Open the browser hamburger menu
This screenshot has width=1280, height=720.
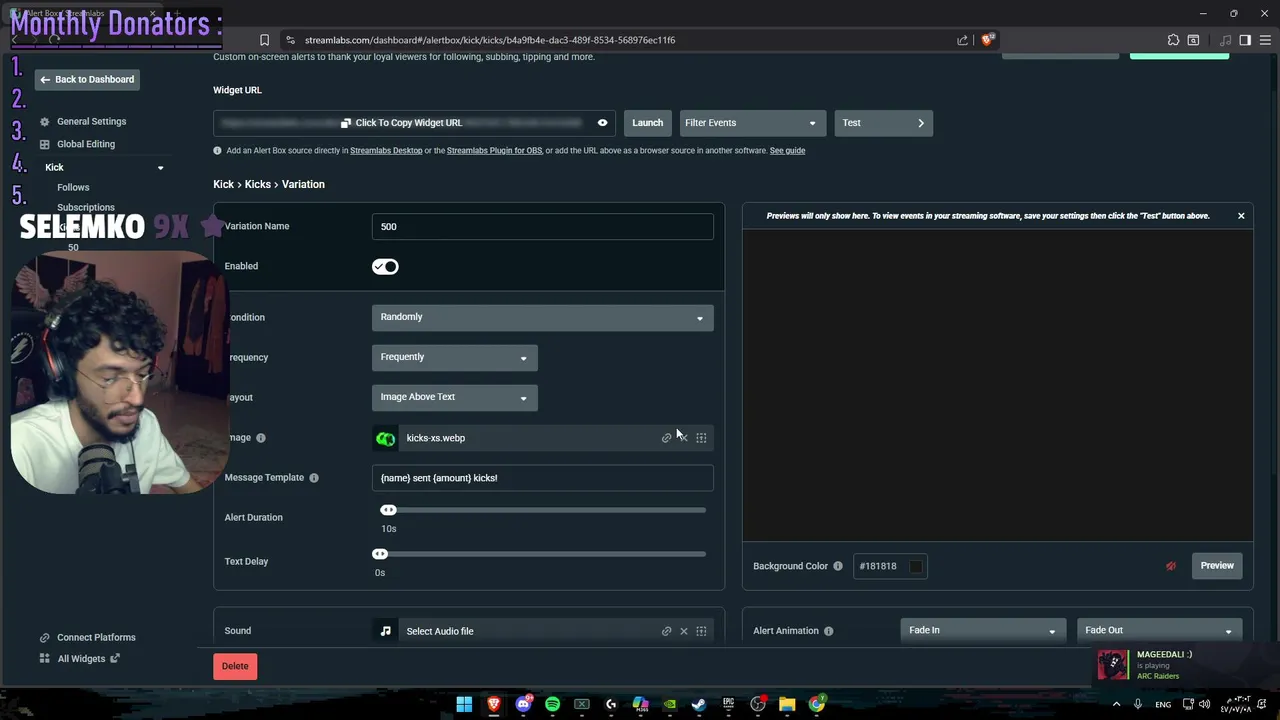[x=1264, y=40]
